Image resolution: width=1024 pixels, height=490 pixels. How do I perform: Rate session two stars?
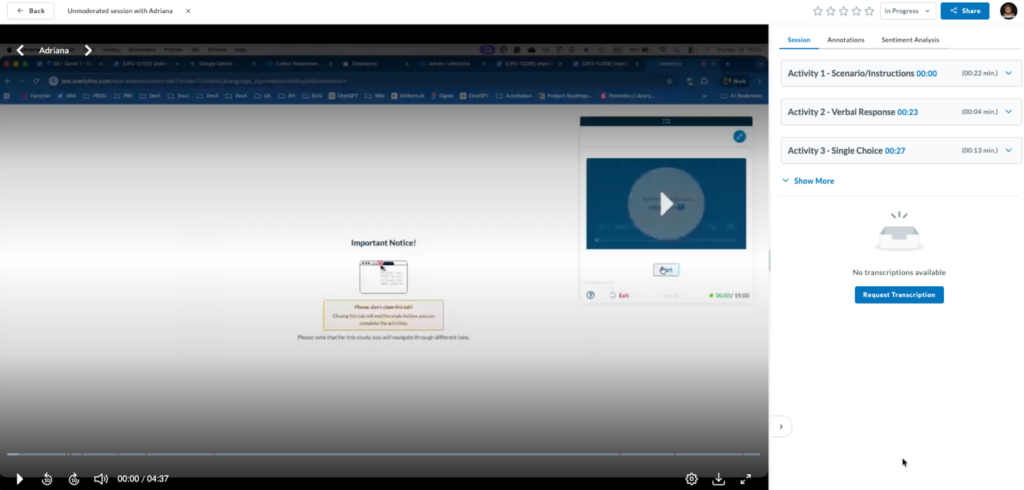[x=831, y=11]
